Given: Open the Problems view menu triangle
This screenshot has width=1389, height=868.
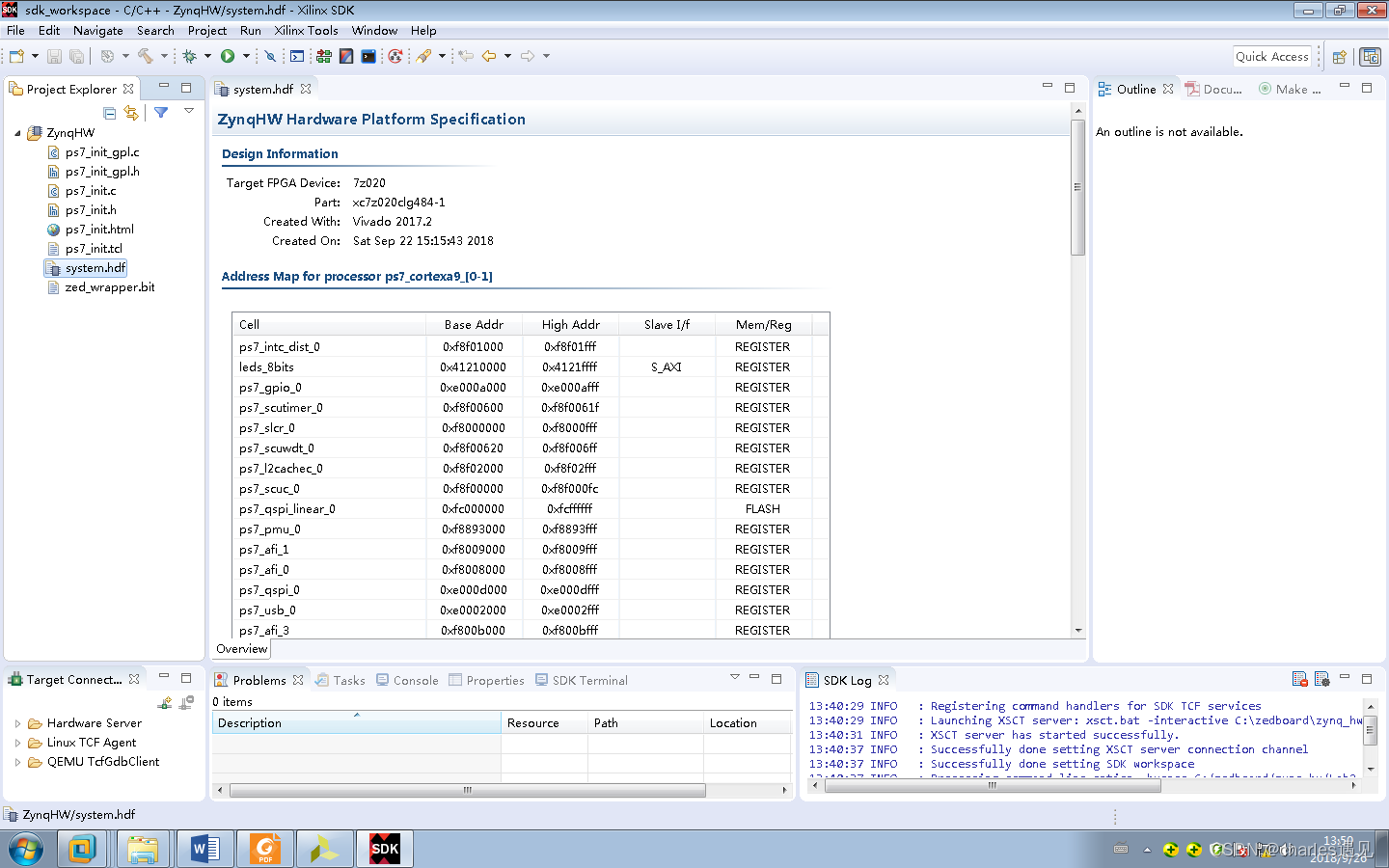Looking at the screenshot, I should (735, 677).
